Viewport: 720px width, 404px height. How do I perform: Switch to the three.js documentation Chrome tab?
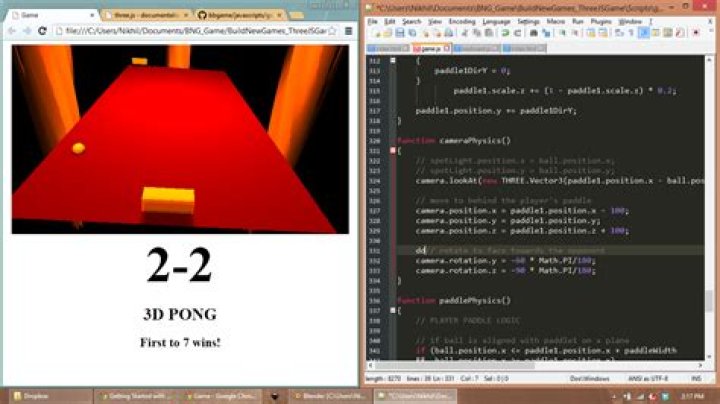(144, 15)
